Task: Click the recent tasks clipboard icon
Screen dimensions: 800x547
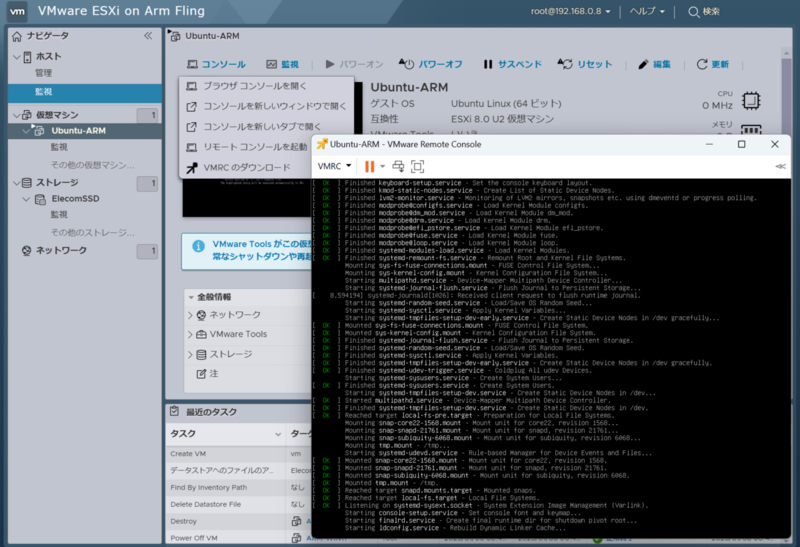Action: (174, 411)
